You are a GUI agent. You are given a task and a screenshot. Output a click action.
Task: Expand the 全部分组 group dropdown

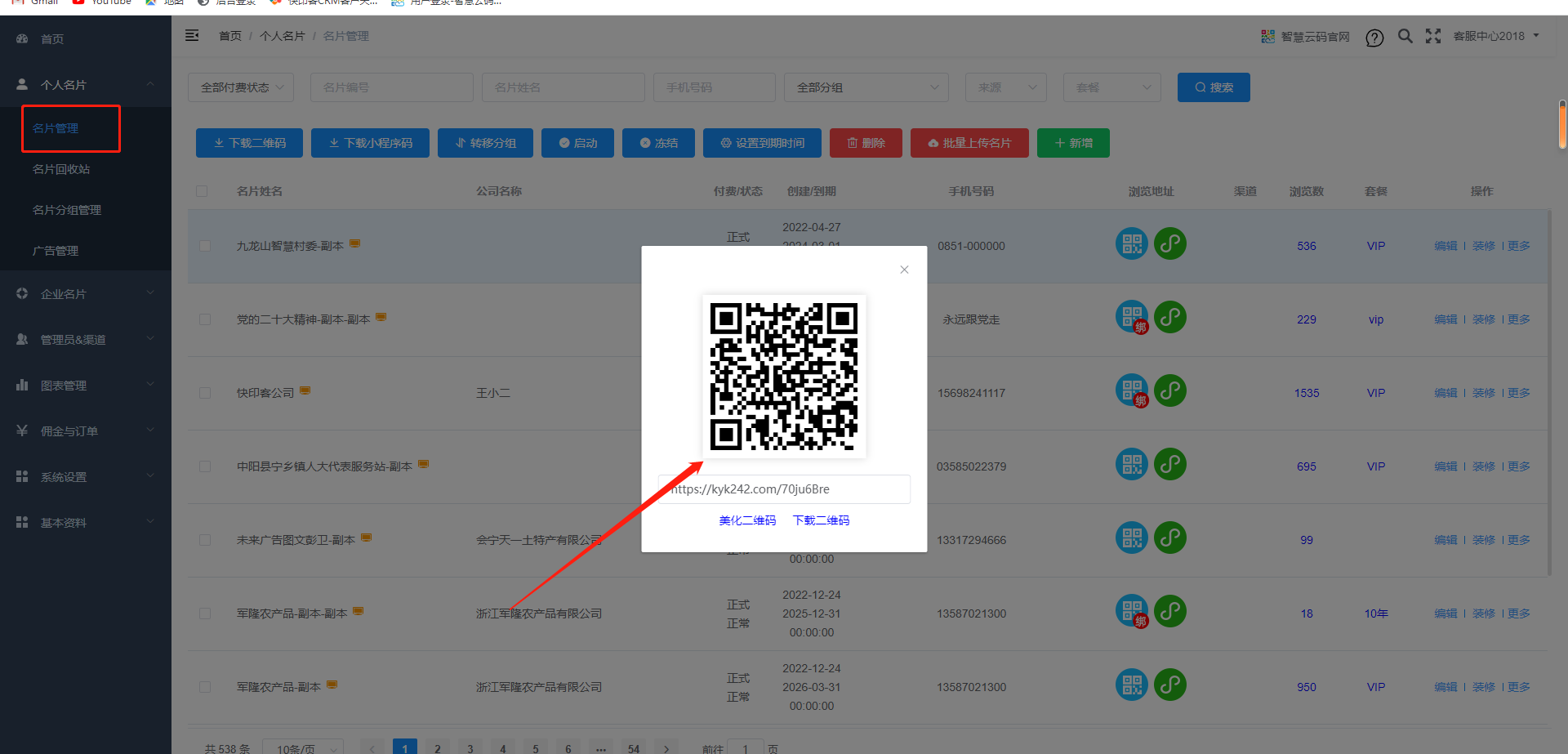click(x=866, y=87)
